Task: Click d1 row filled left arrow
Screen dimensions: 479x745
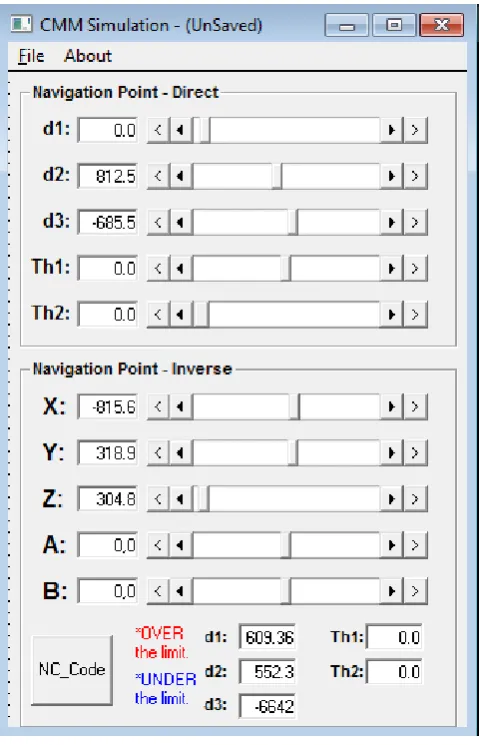Action: point(181,130)
